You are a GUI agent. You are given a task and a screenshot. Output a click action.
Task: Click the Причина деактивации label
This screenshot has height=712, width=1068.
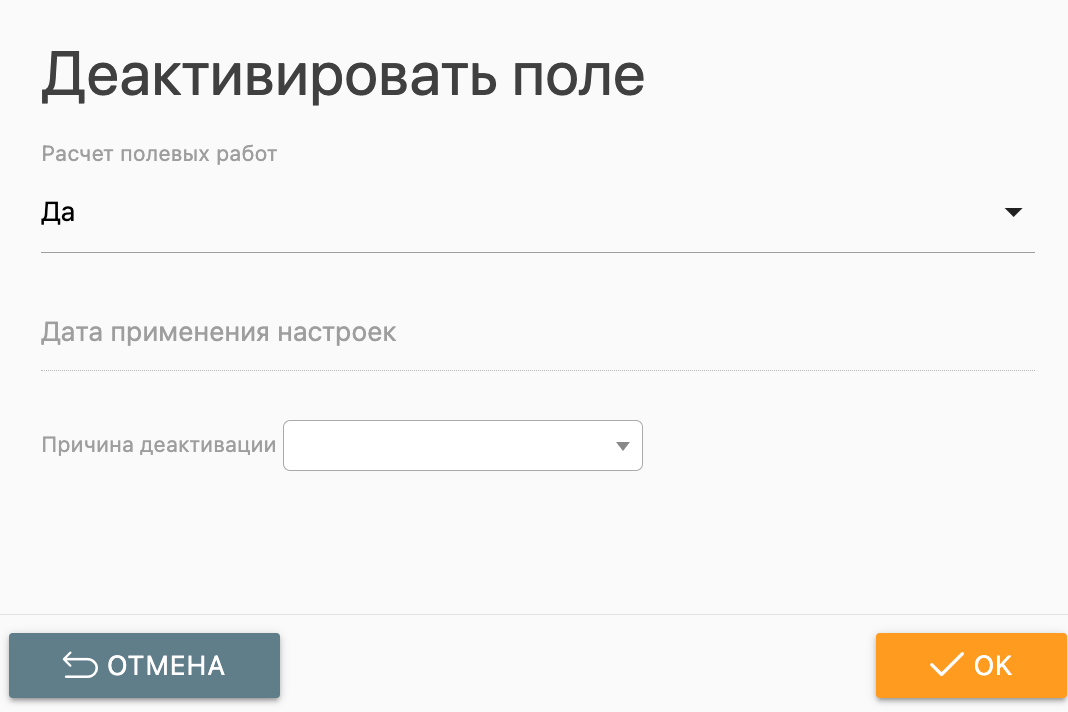pos(158,445)
